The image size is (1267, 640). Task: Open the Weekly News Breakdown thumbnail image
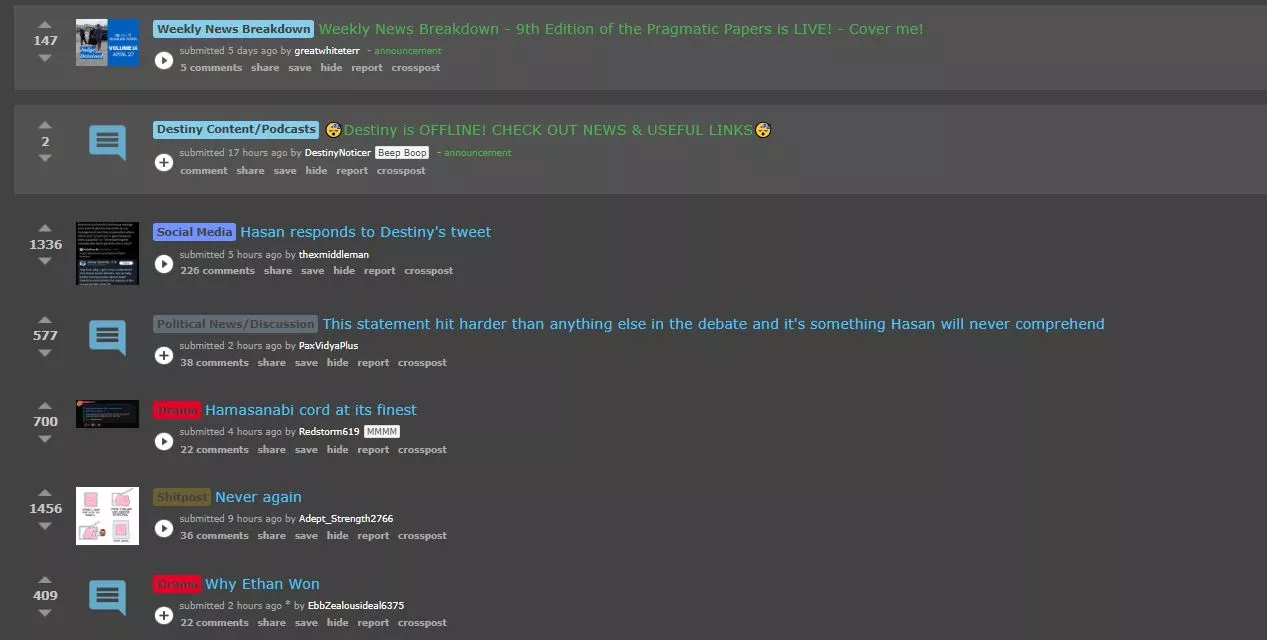(107, 43)
